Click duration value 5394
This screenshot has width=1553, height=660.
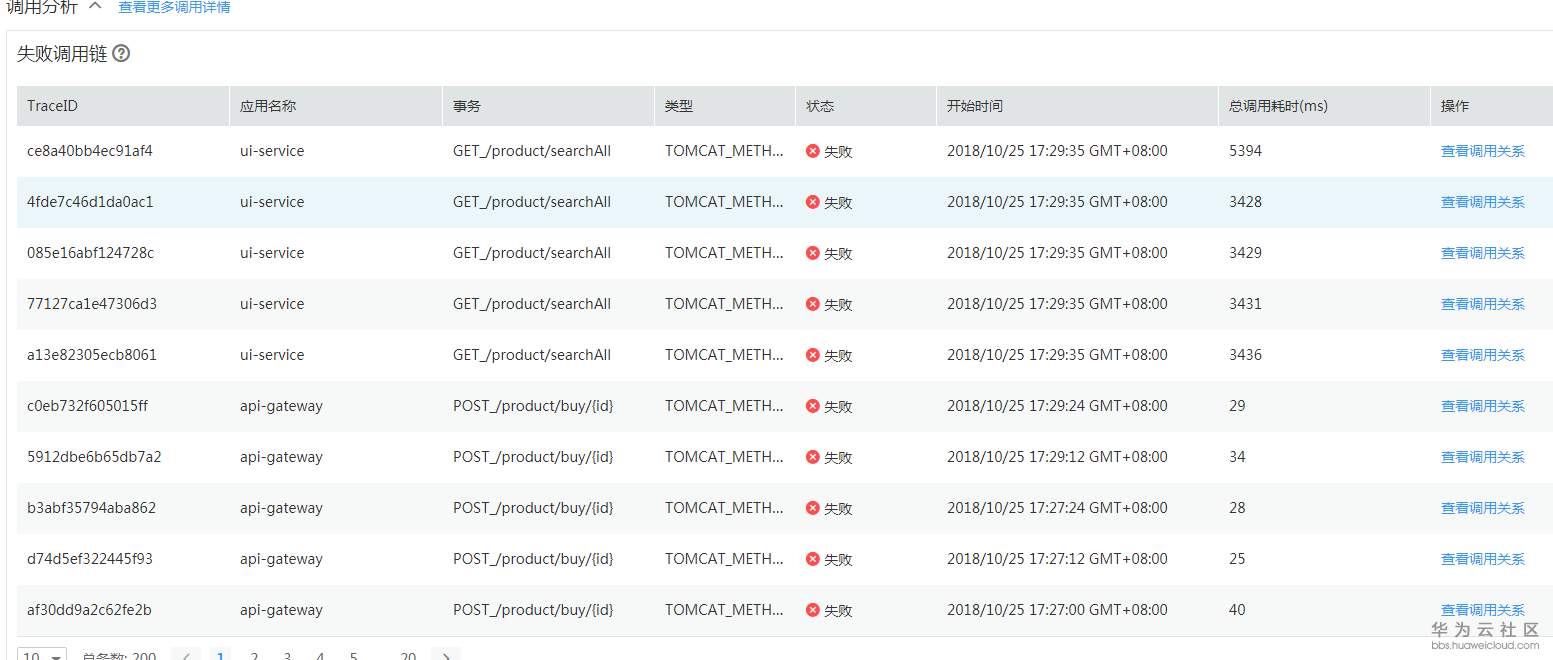(1246, 151)
